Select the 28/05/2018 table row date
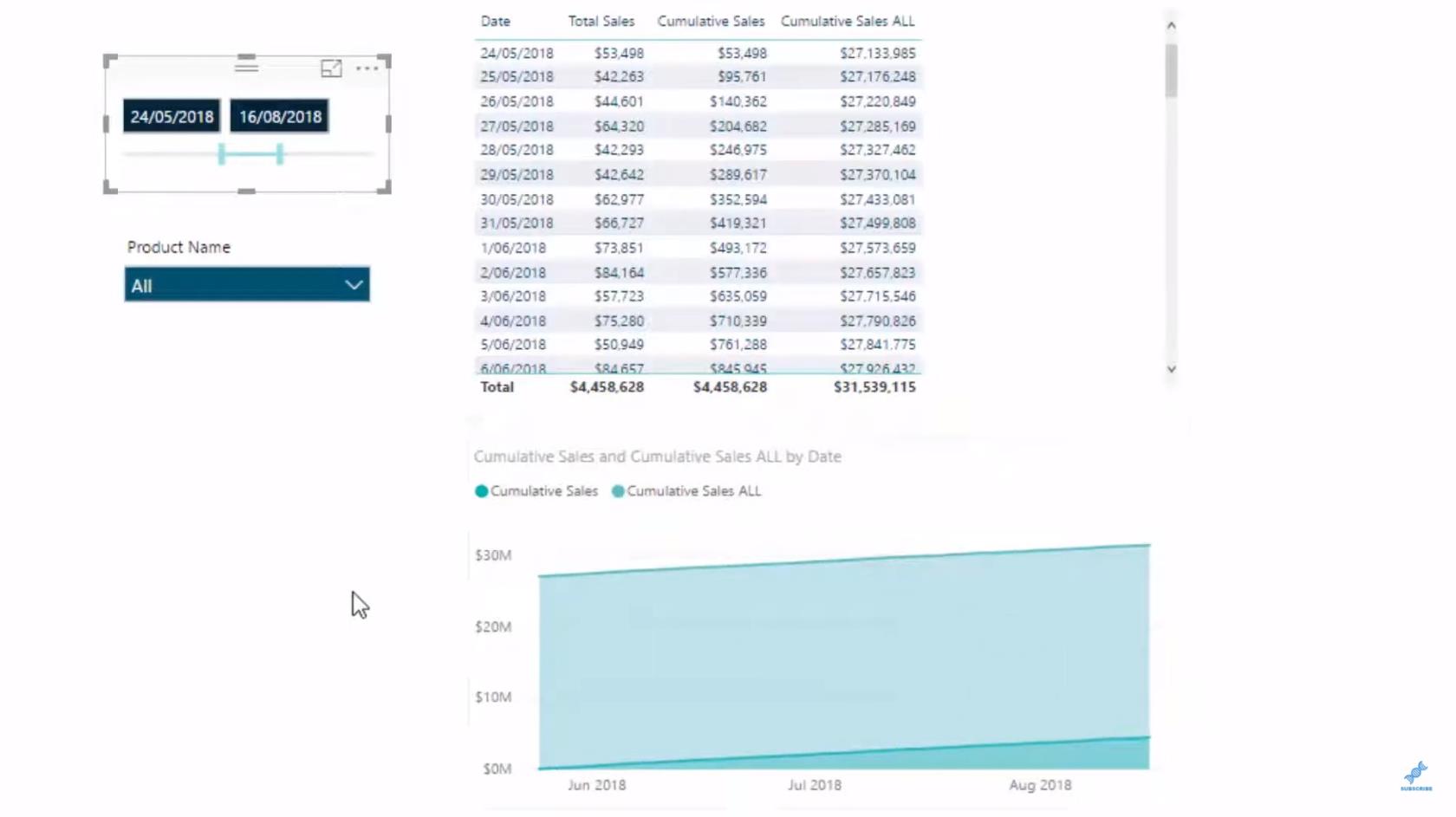This screenshot has height=817, width=1456. [x=517, y=150]
